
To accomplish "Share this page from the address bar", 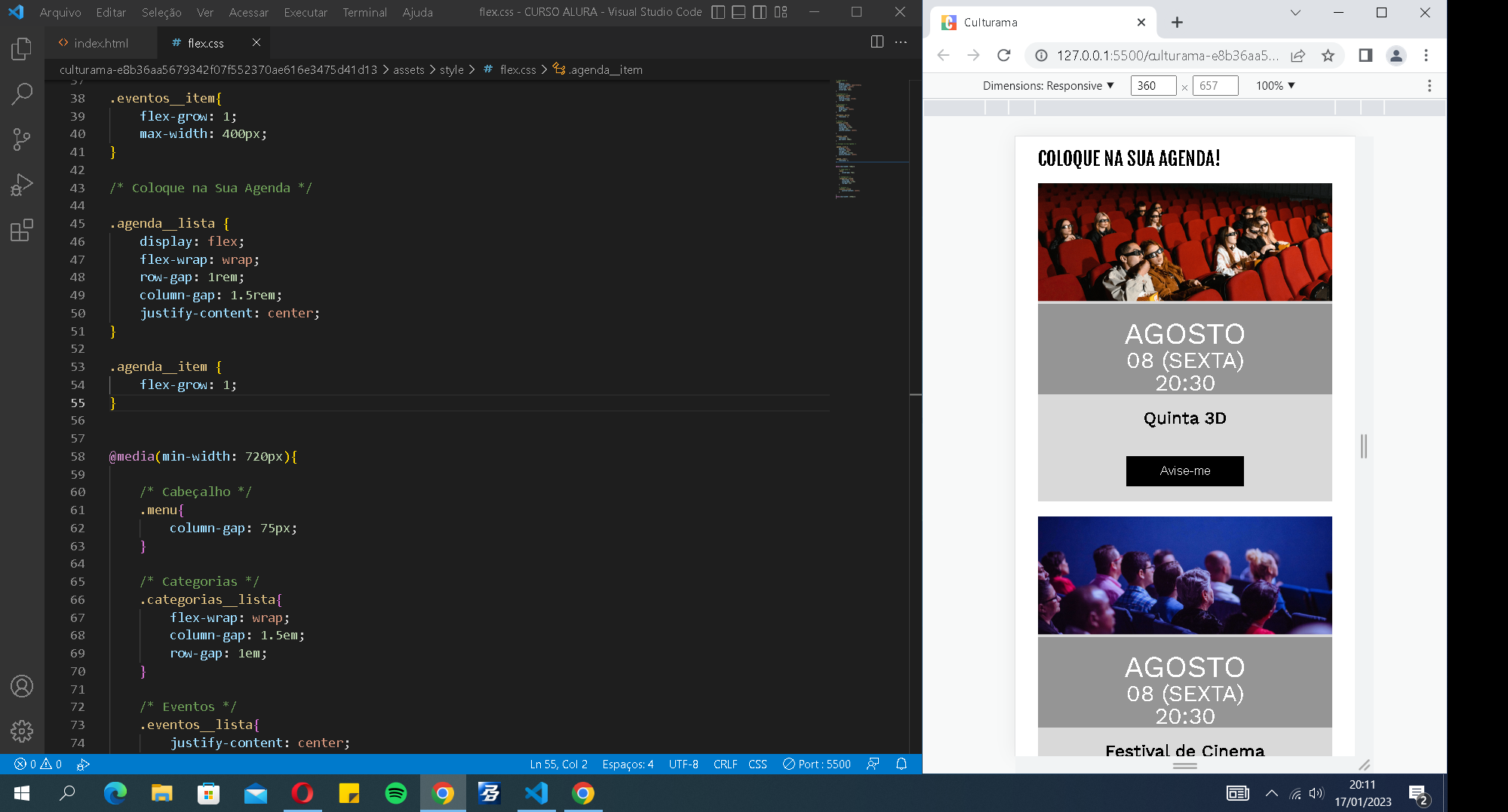I will 1298,55.
